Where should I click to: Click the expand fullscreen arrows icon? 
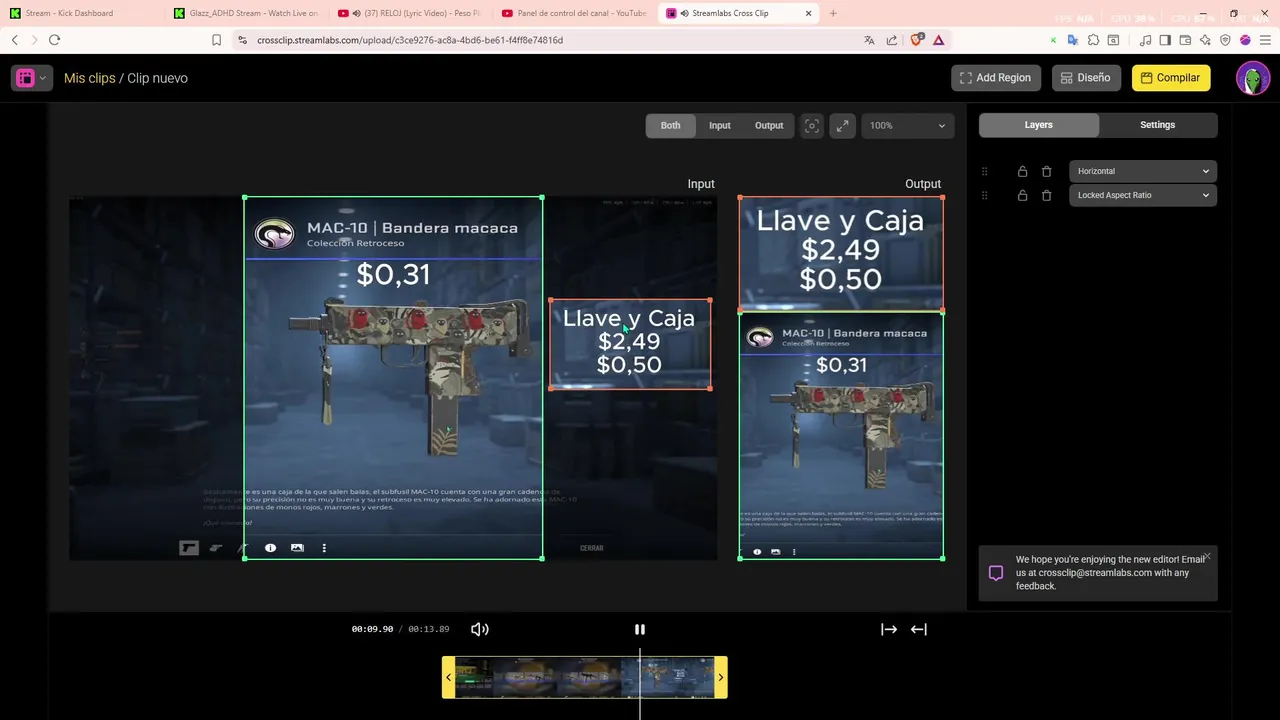pos(843,126)
